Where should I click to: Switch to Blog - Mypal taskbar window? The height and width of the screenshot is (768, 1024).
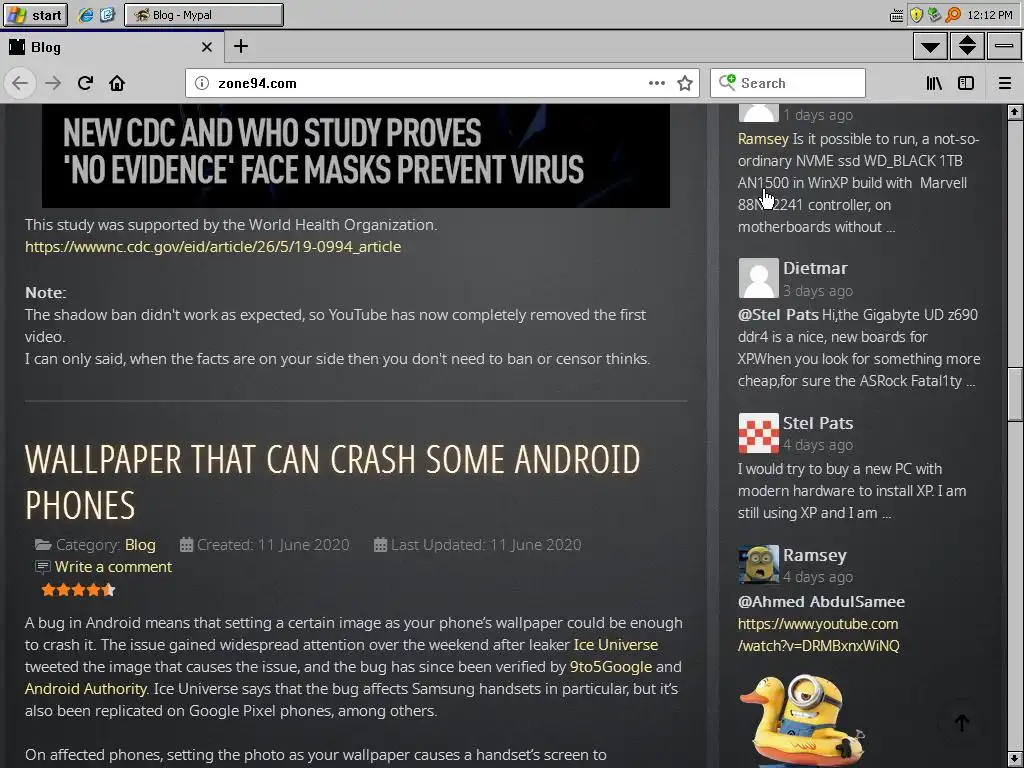click(x=204, y=14)
